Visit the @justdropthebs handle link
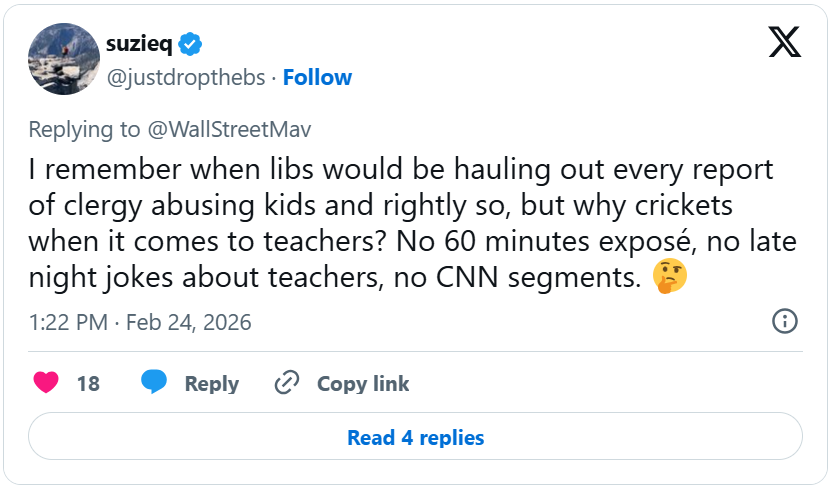Viewport: 835px width, 496px height. pos(187,77)
